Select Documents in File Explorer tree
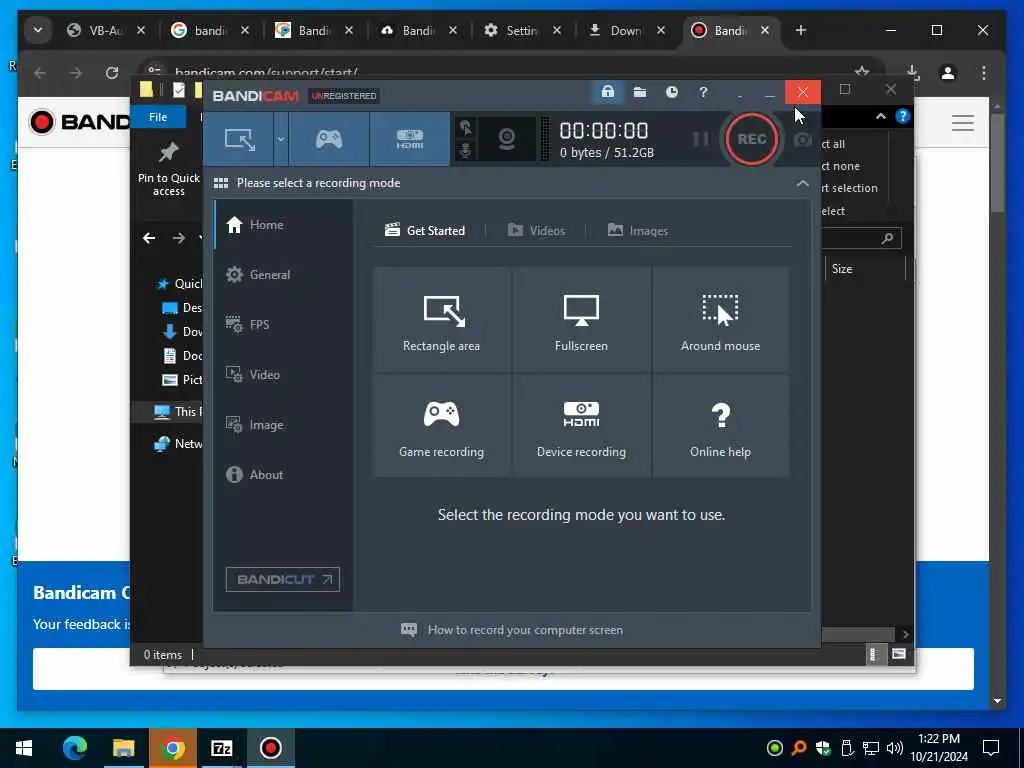Image resolution: width=1024 pixels, height=768 pixels. click(x=182, y=356)
